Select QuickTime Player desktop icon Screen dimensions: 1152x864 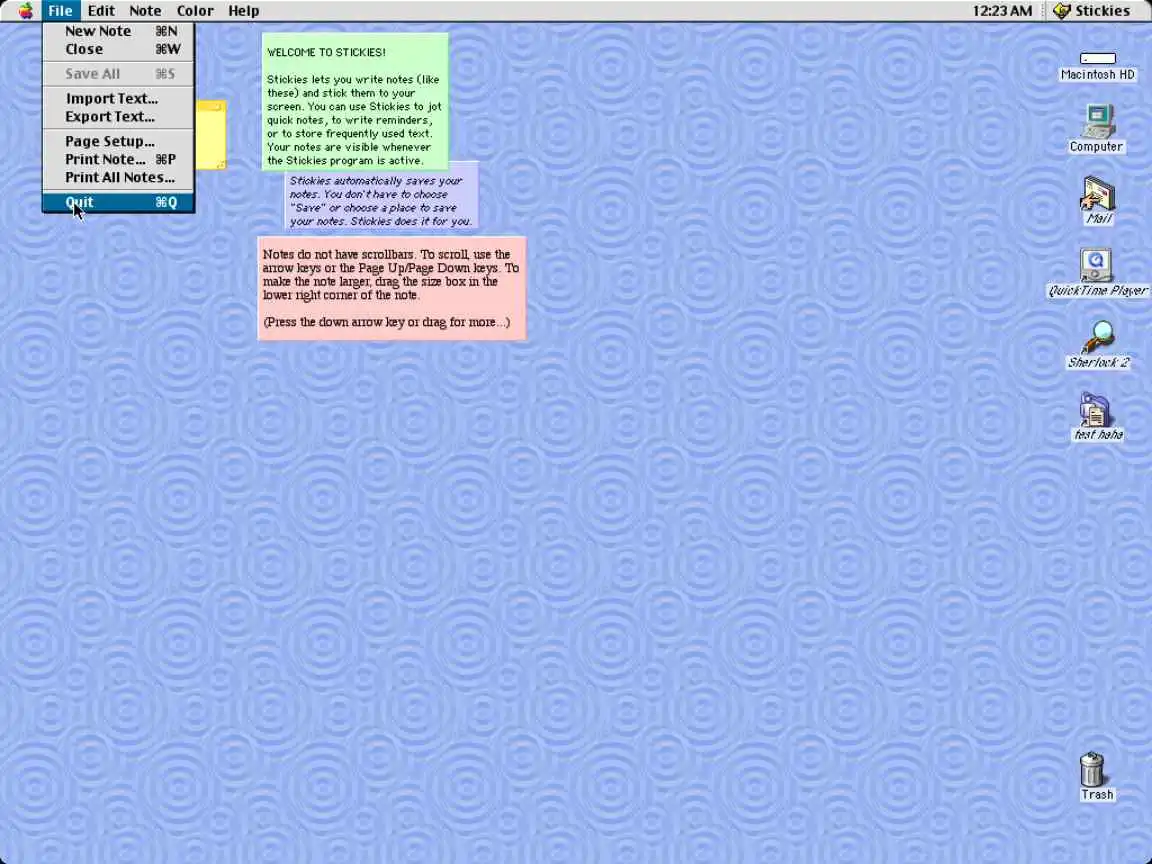(1097, 273)
